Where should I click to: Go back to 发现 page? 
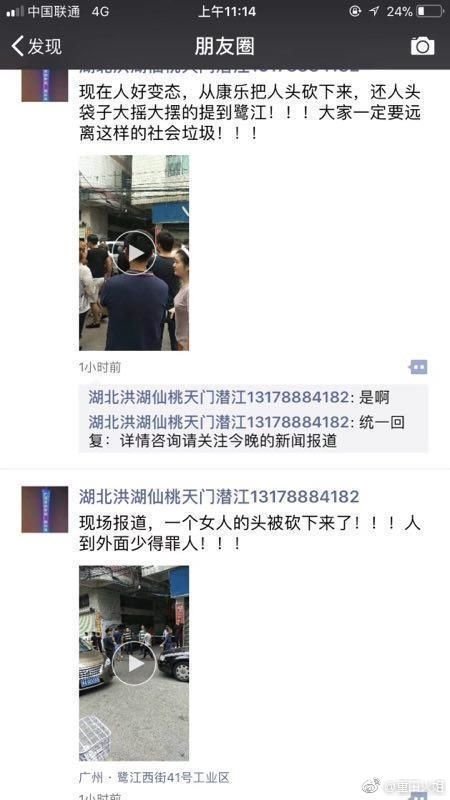(x=36, y=46)
